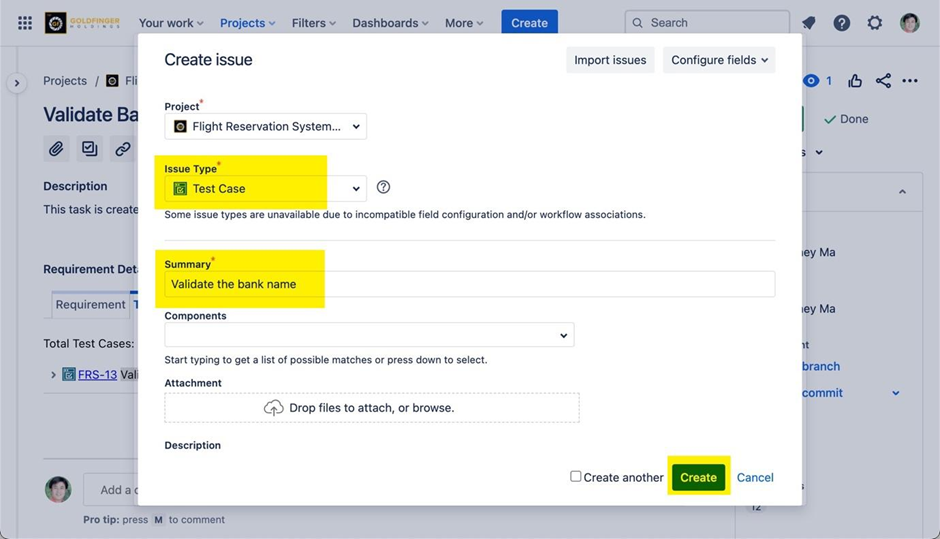Open the Project dropdown

[x=266, y=127]
